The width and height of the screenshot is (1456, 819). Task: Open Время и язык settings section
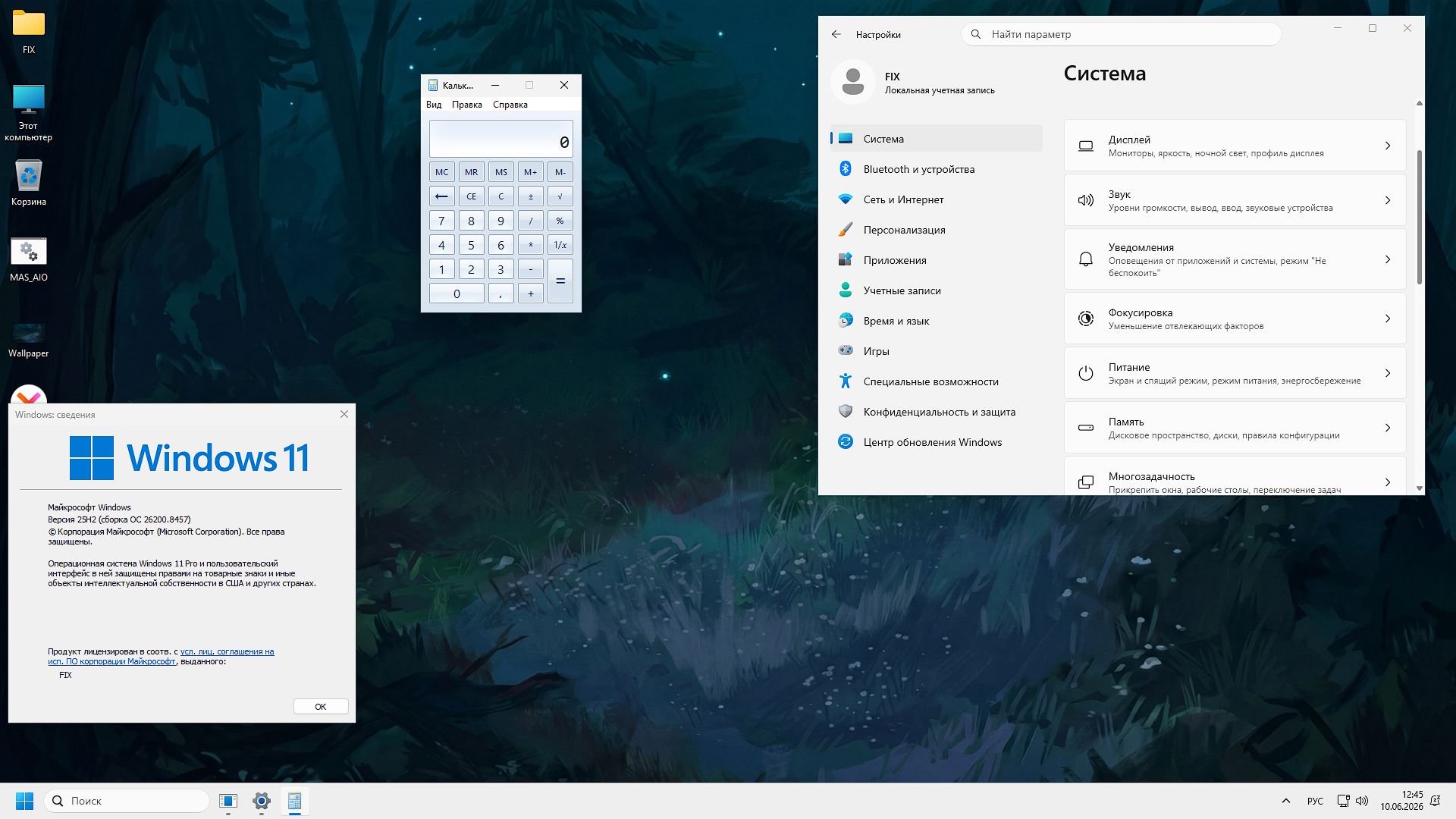[937, 321]
